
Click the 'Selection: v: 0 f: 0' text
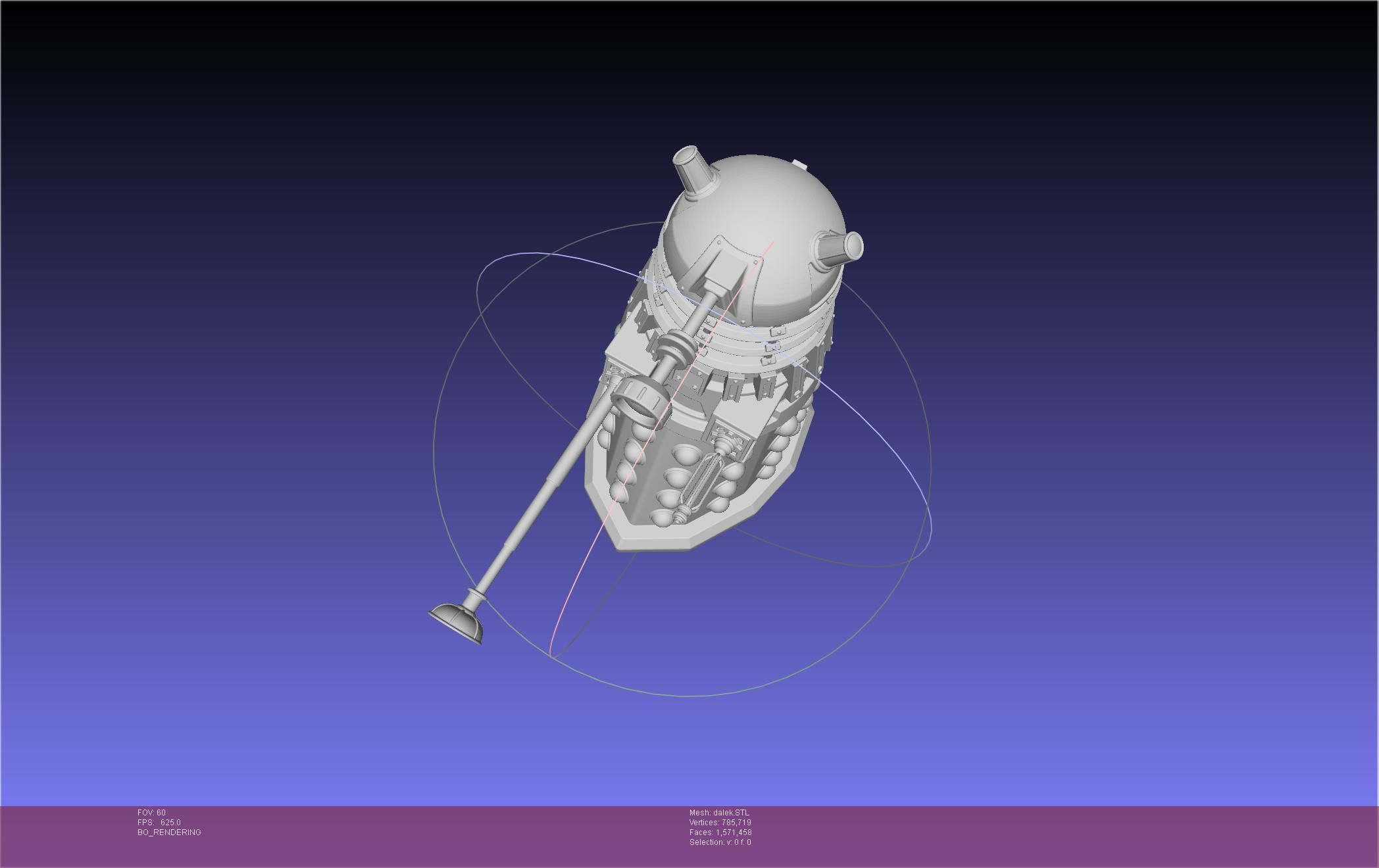[x=720, y=842]
